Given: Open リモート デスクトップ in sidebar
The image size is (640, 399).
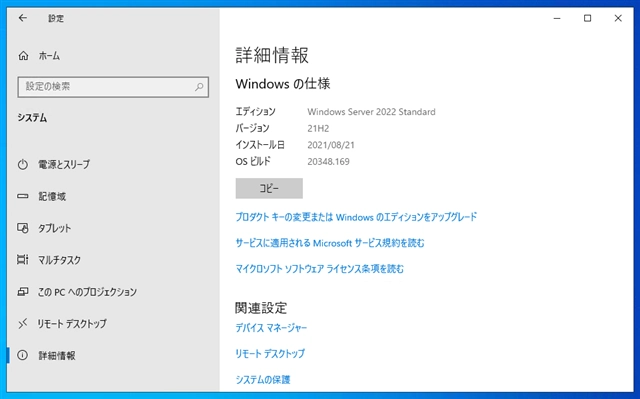Looking at the screenshot, I should click(72, 324).
